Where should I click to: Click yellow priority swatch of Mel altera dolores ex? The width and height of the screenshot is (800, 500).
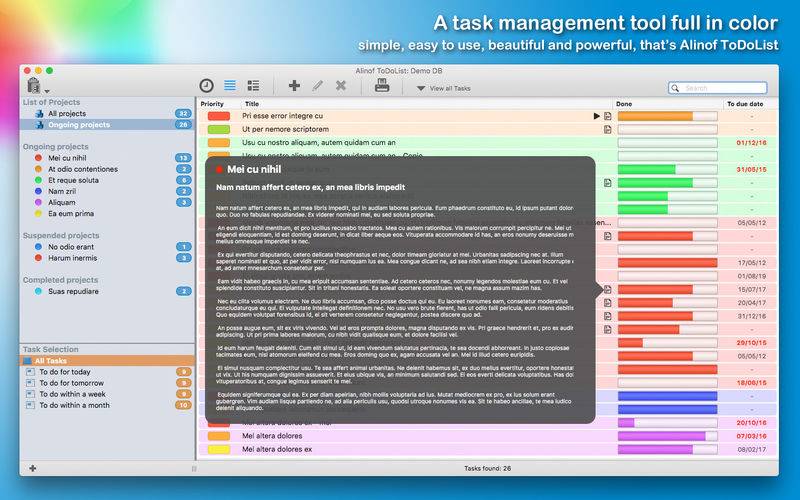tap(218, 449)
